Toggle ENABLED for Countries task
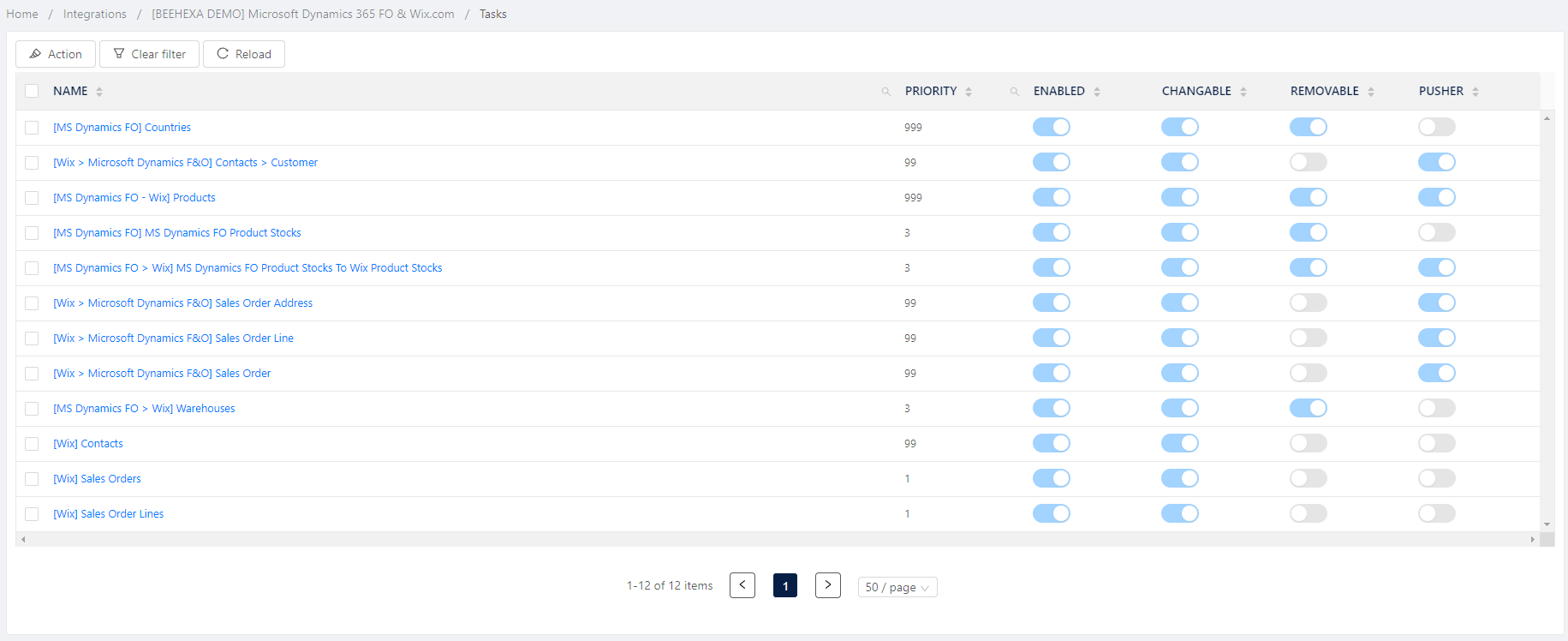This screenshot has width=1568, height=641. coord(1052,127)
